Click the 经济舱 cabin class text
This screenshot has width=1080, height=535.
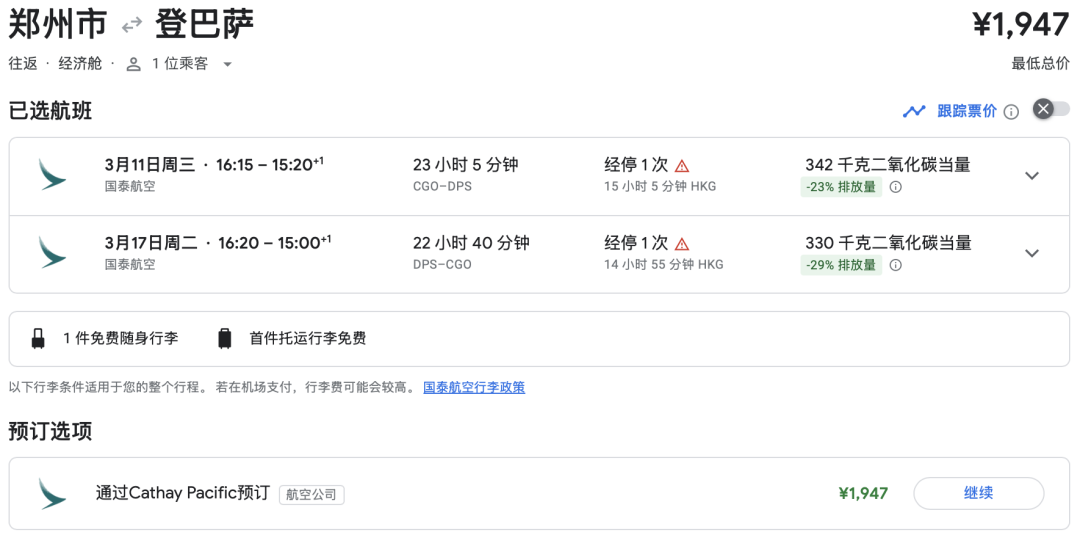click(x=80, y=64)
